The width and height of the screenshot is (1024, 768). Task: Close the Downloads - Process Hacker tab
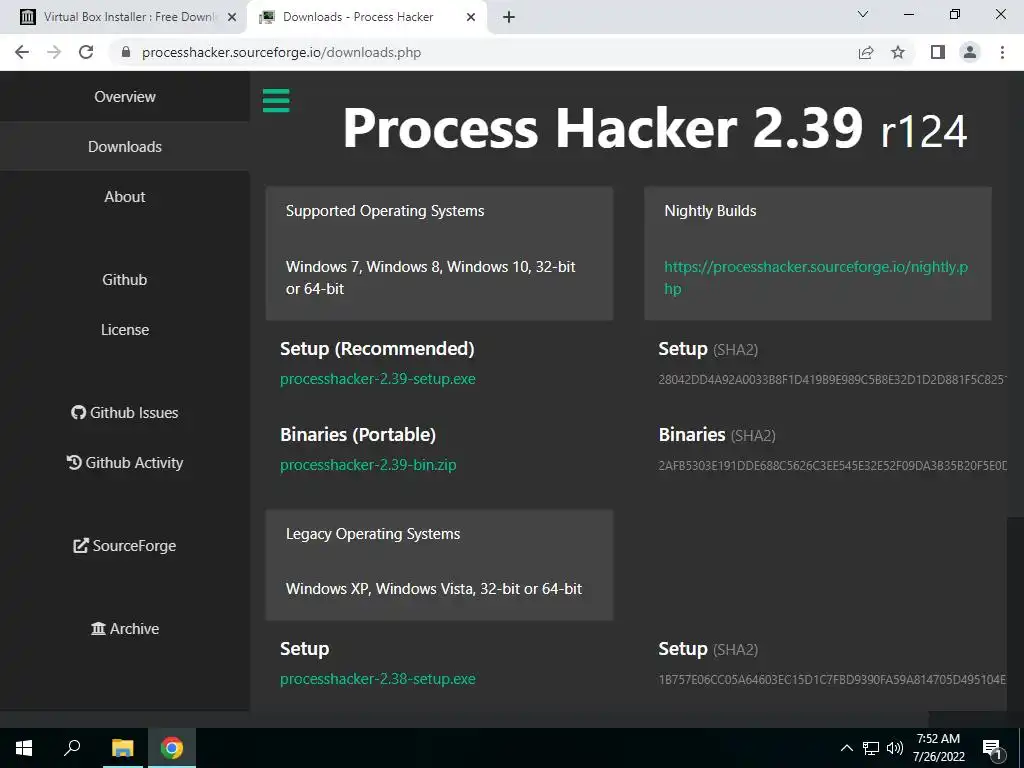pyautogui.click(x=471, y=18)
